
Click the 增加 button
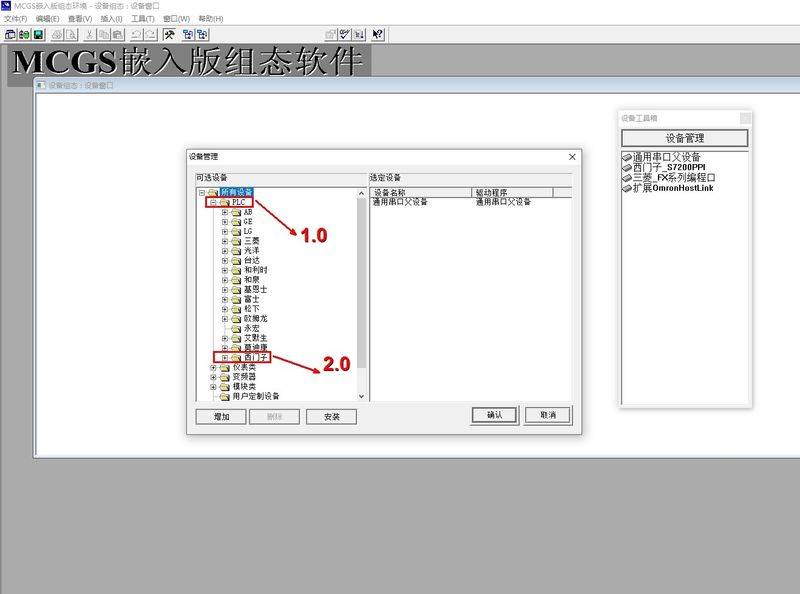click(221, 416)
